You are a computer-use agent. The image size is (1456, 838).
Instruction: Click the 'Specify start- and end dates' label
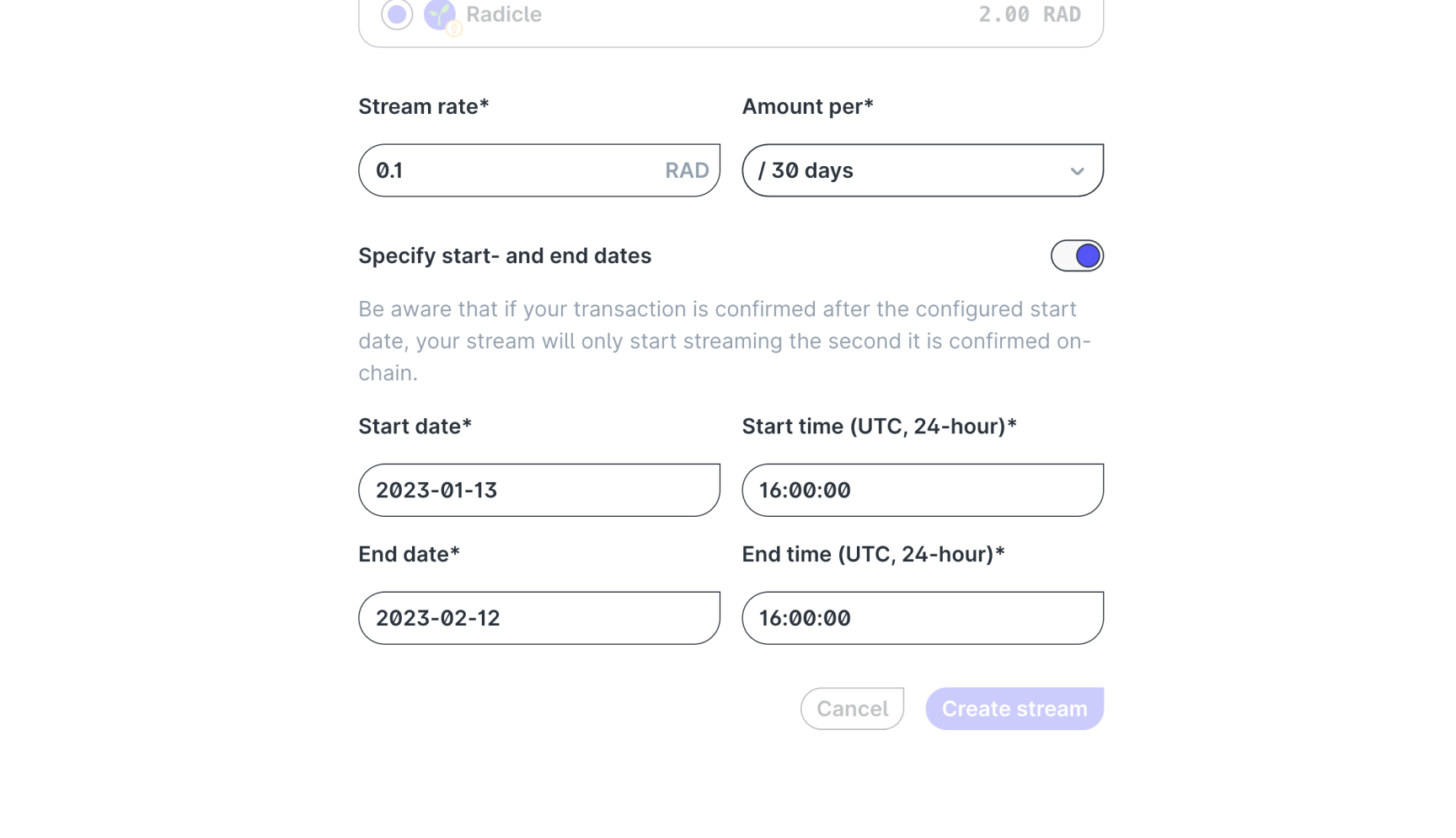coord(505,255)
